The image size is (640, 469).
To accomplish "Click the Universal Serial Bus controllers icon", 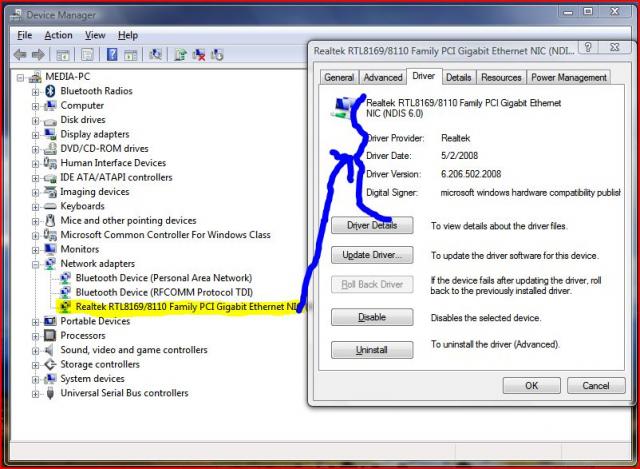I will coord(50,393).
